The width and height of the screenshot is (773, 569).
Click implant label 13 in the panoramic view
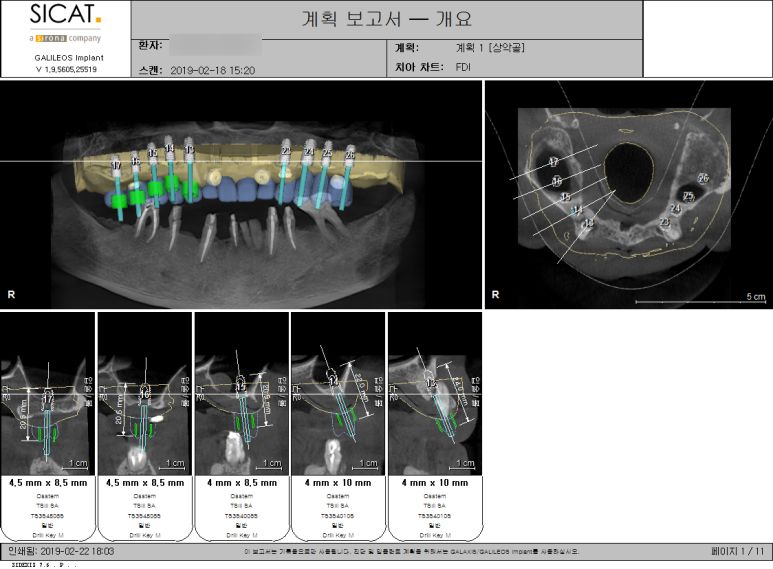click(x=189, y=148)
